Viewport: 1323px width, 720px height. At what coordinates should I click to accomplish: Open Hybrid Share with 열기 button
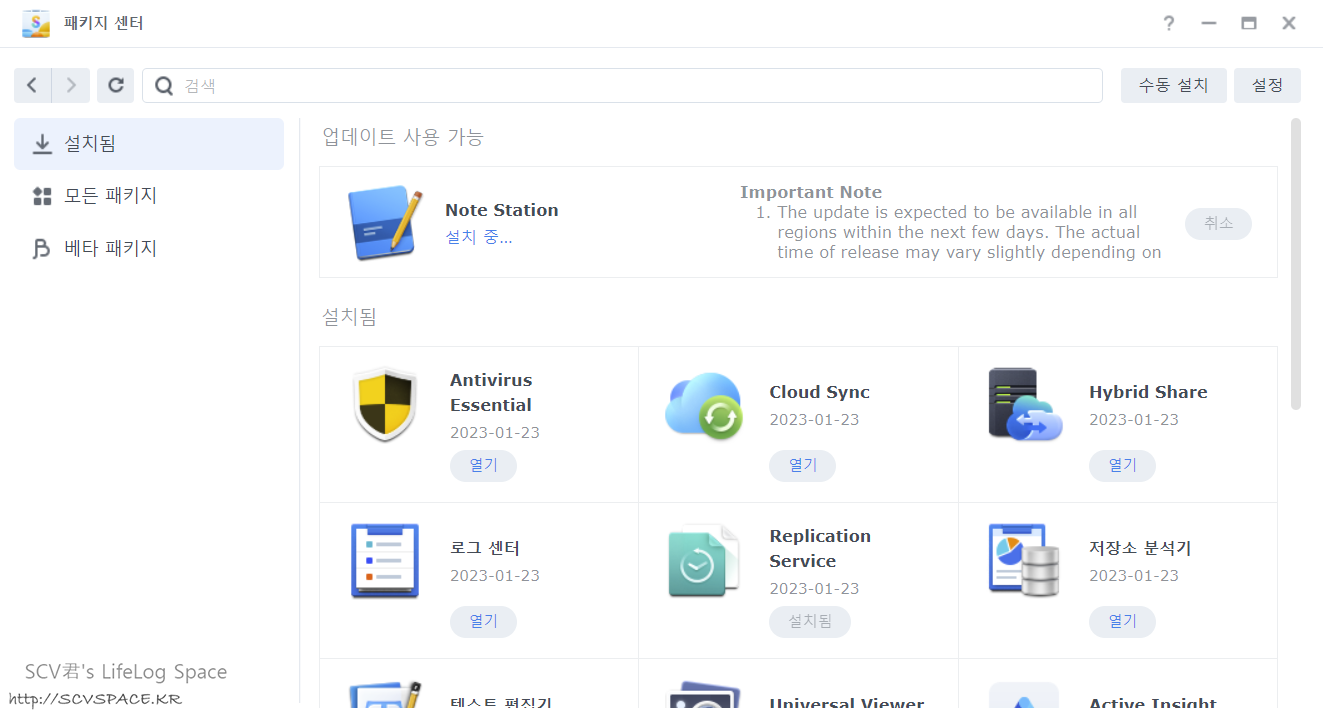tap(1122, 466)
